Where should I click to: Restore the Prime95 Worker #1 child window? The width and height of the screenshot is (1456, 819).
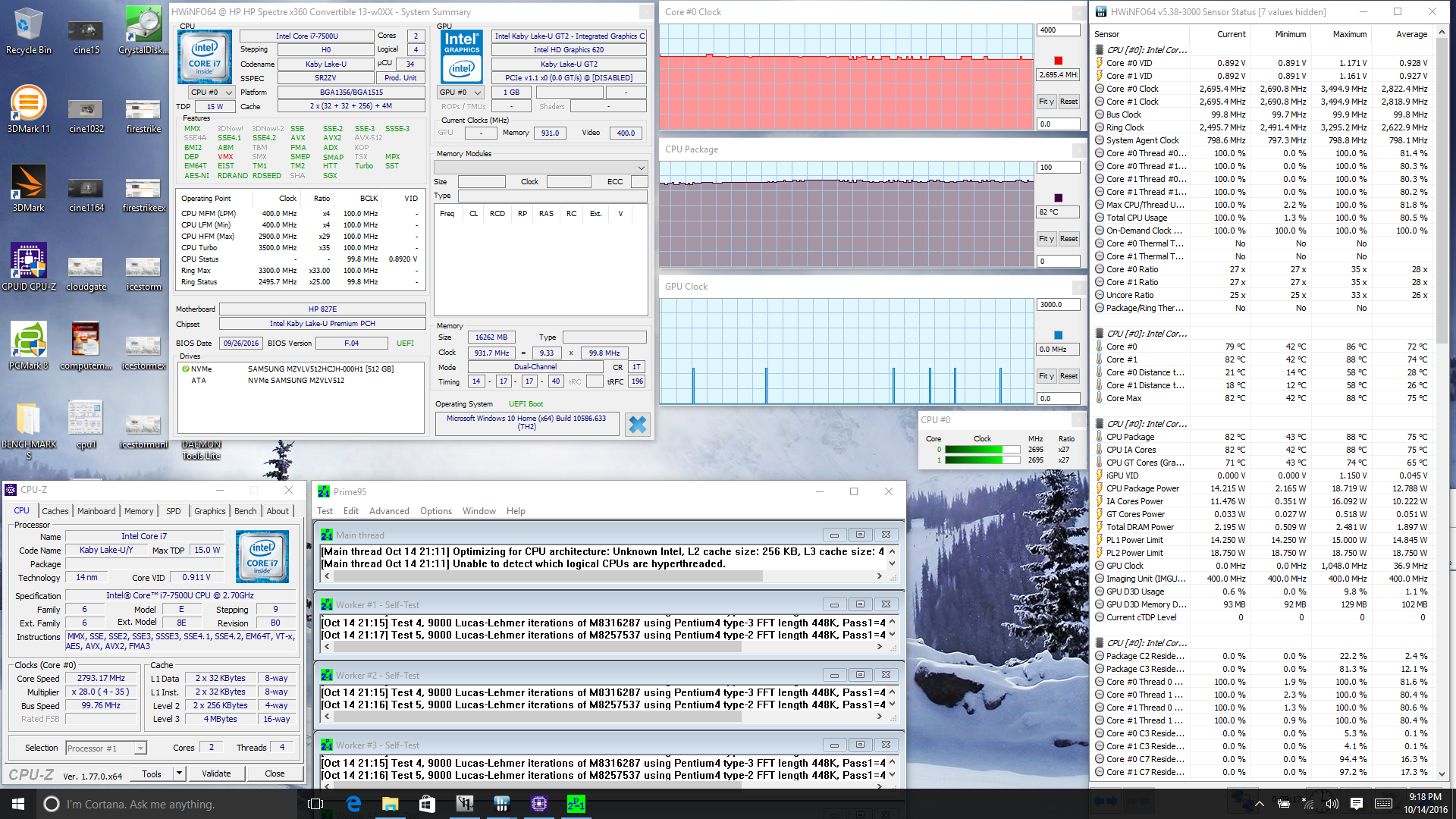860,604
